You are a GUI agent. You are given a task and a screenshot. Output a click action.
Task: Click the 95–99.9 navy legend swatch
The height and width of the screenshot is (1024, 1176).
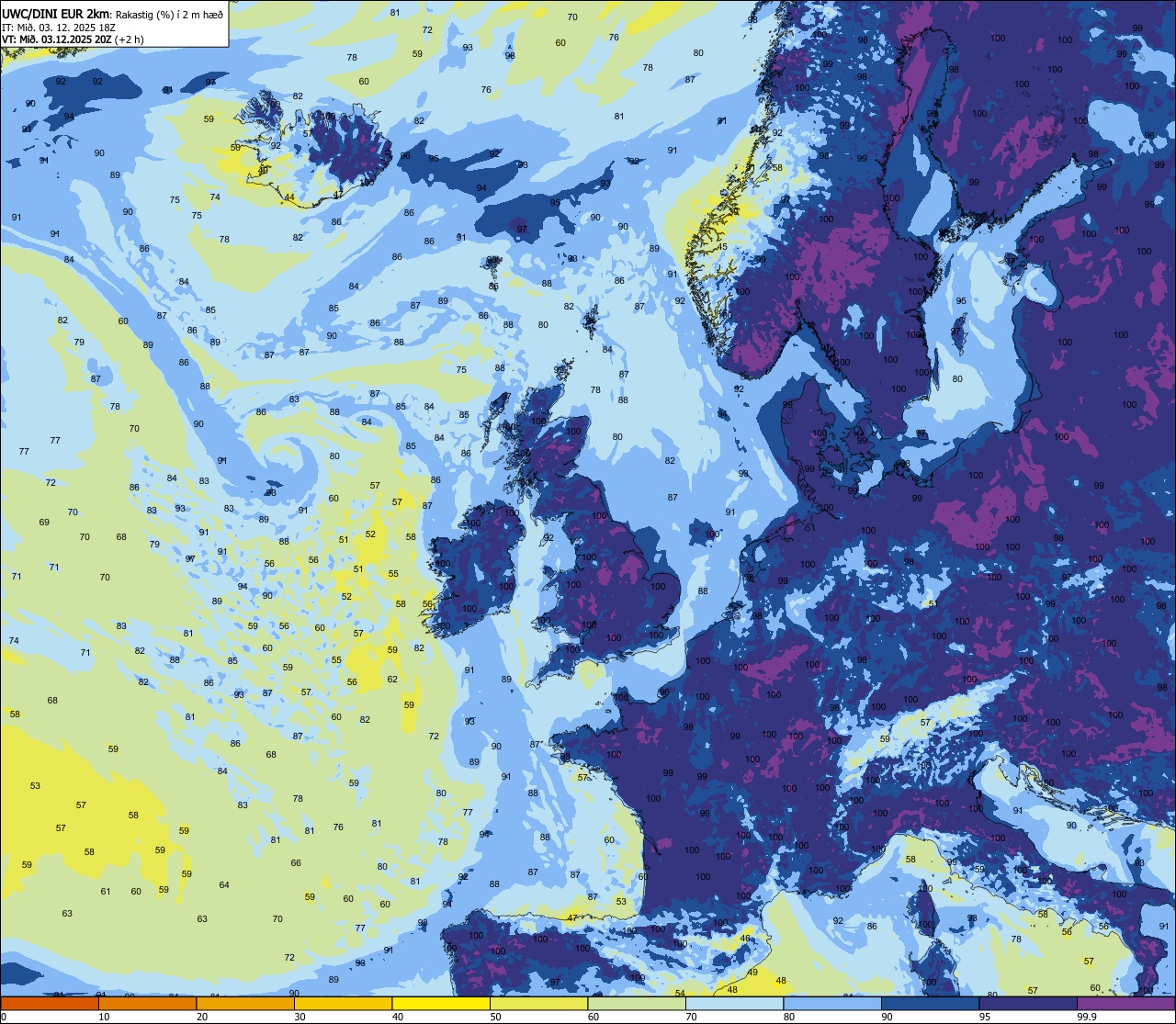click(x=1028, y=1003)
